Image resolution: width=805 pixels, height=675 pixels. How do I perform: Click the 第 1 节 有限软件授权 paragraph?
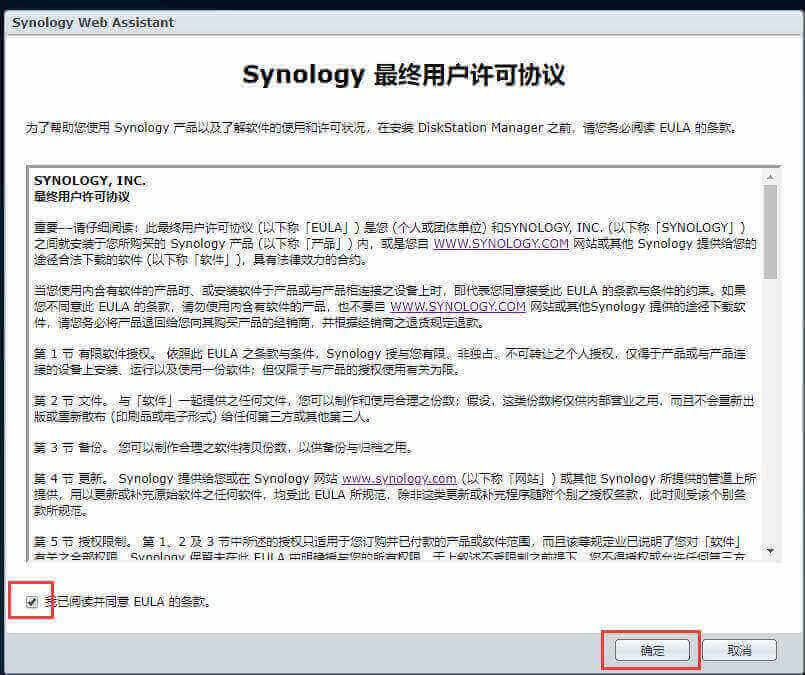[x=390, y=360]
